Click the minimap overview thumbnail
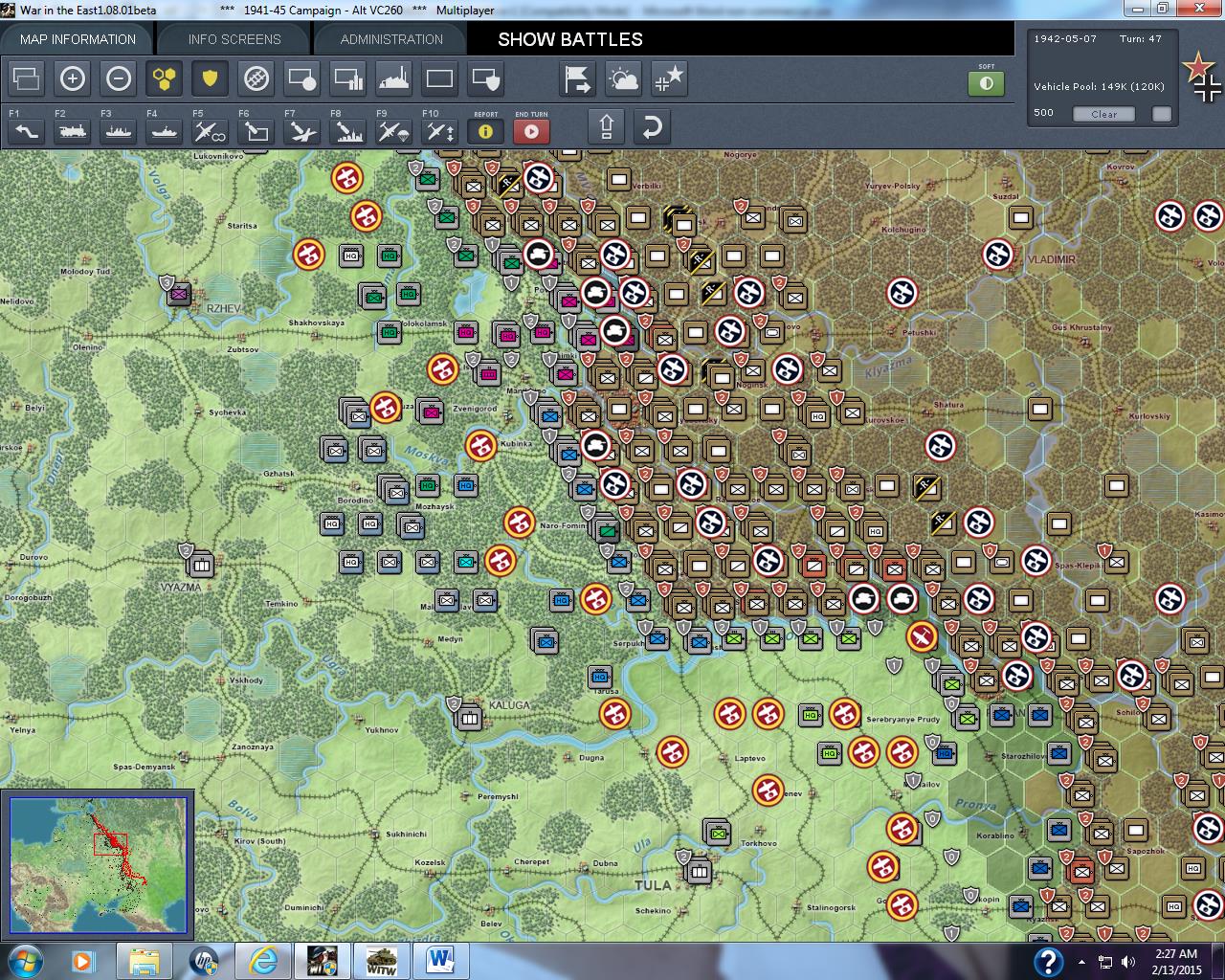 pos(98,865)
